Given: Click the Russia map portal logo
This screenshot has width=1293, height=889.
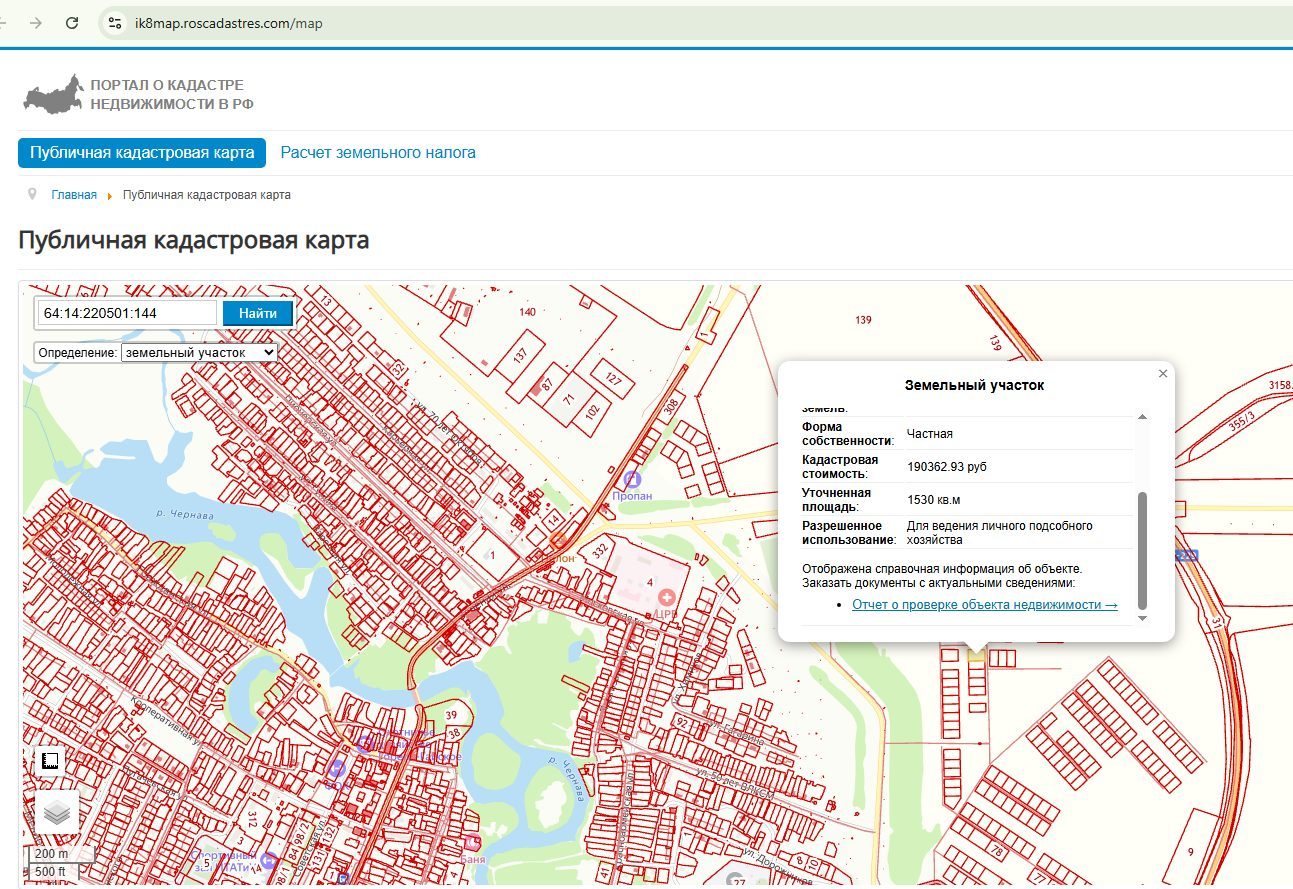Looking at the screenshot, I should 53,93.
